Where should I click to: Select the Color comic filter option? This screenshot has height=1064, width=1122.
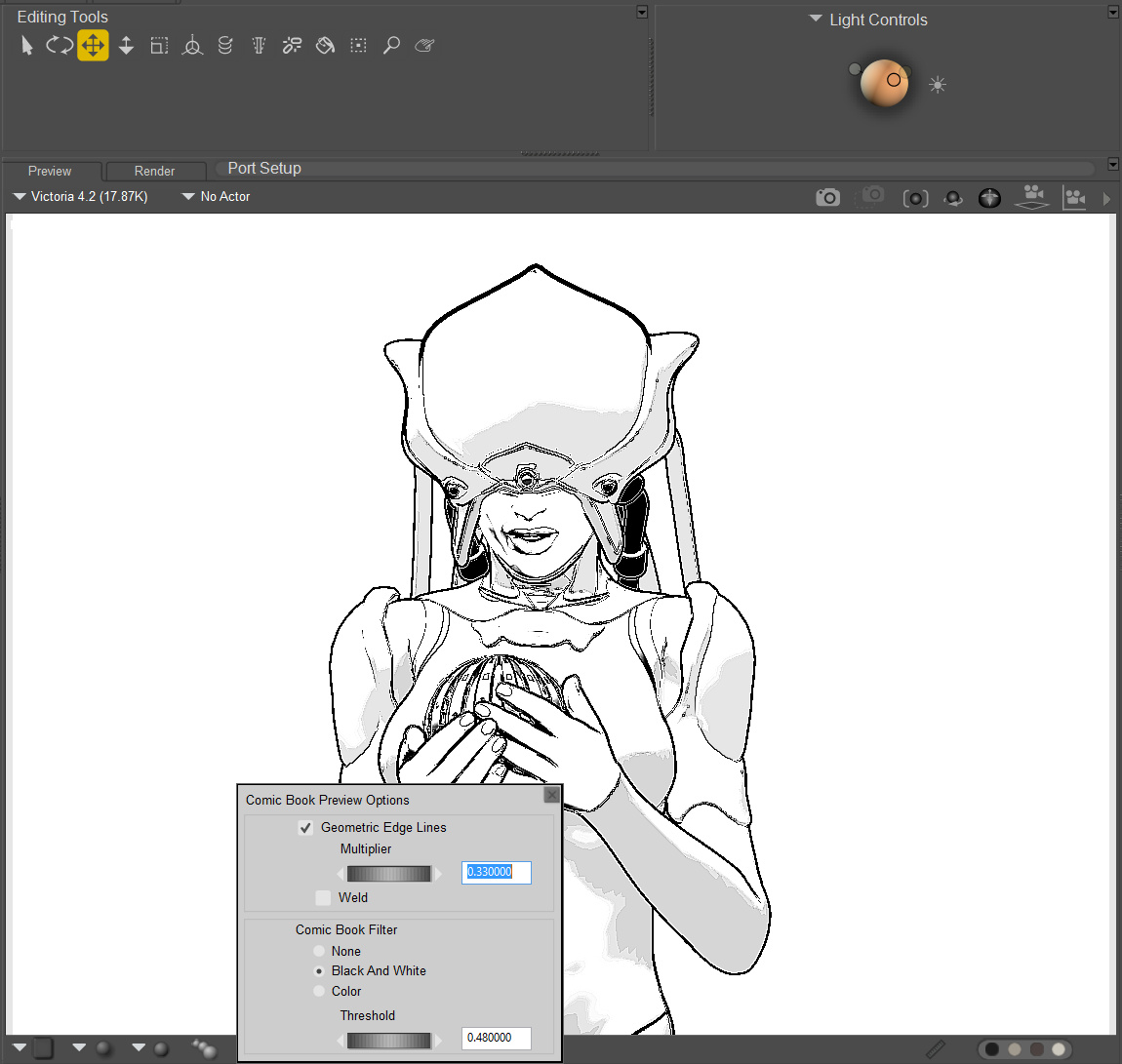tap(319, 991)
